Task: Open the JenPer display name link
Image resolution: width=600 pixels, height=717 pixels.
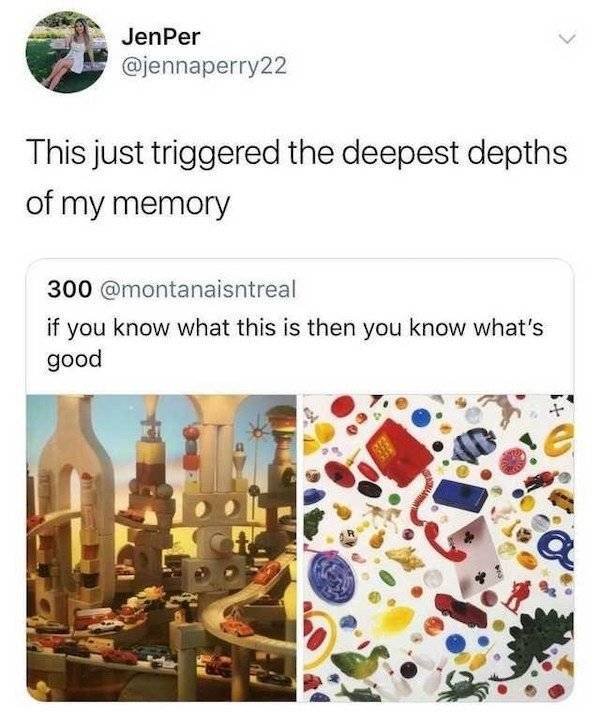Action: pyautogui.click(x=160, y=37)
